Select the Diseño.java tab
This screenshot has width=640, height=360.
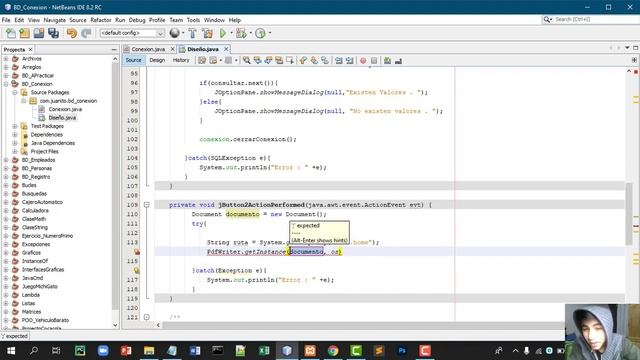tap(203, 49)
